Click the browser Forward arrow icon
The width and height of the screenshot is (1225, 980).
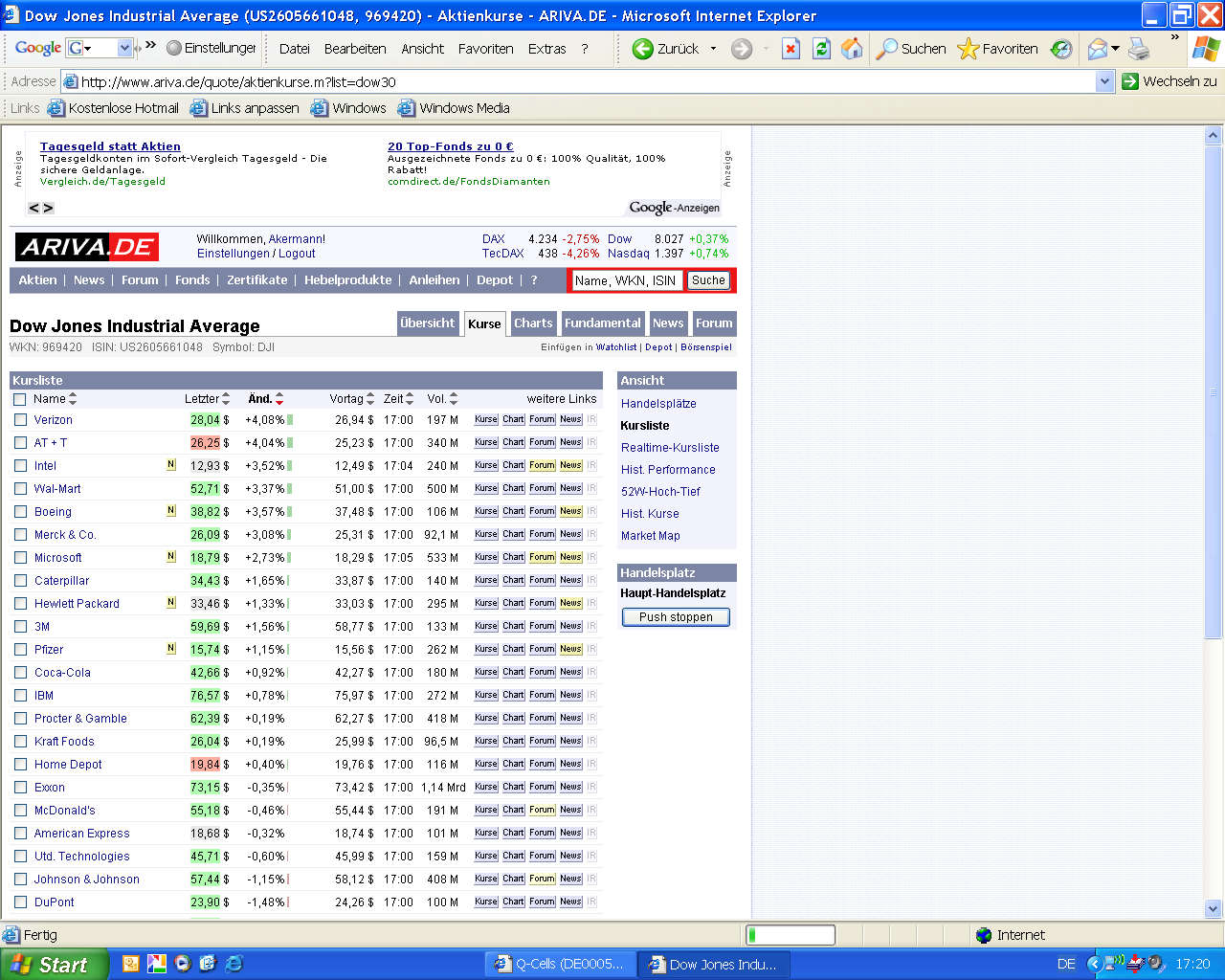click(x=742, y=49)
